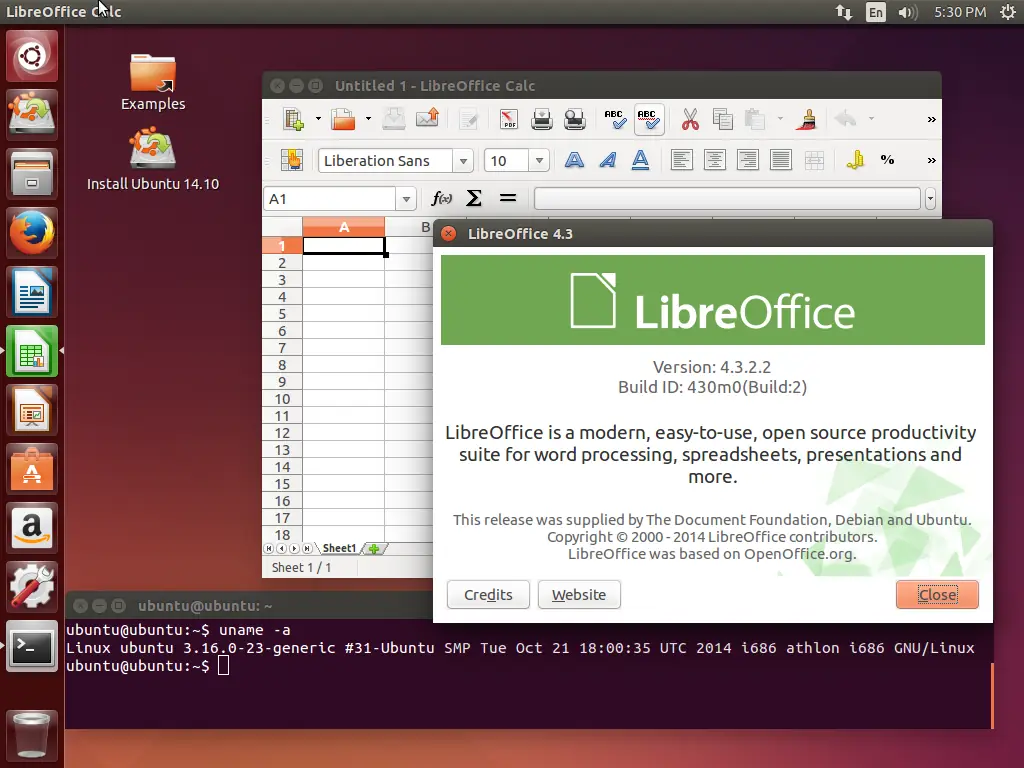Click the Open file folder icon
Viewport: 1024px width, 768px height.
click(x=343, y=119)
